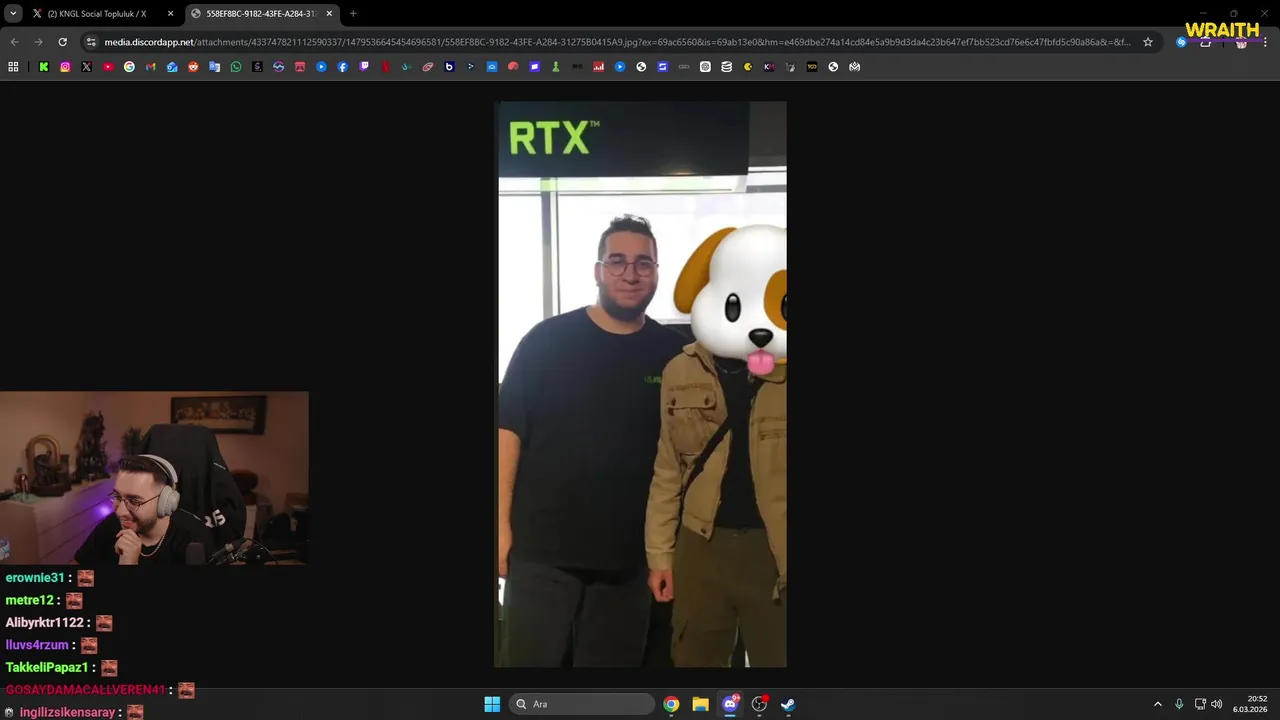This screenshot has height=720, width=1280.
Task: Click the Shazam extension icon
Action: pos(1181,42)
